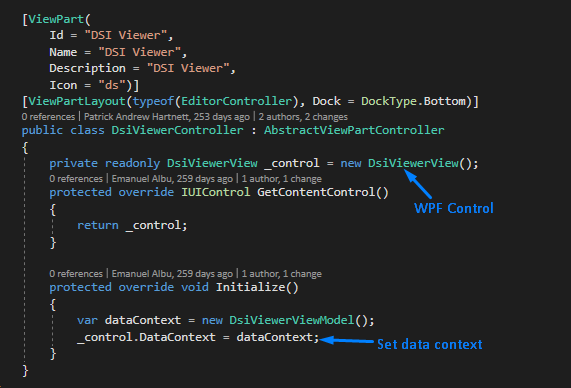
Task: Click the 'WPF Control' annotation label
Action: pyautogui.click(x=454, y=208)
